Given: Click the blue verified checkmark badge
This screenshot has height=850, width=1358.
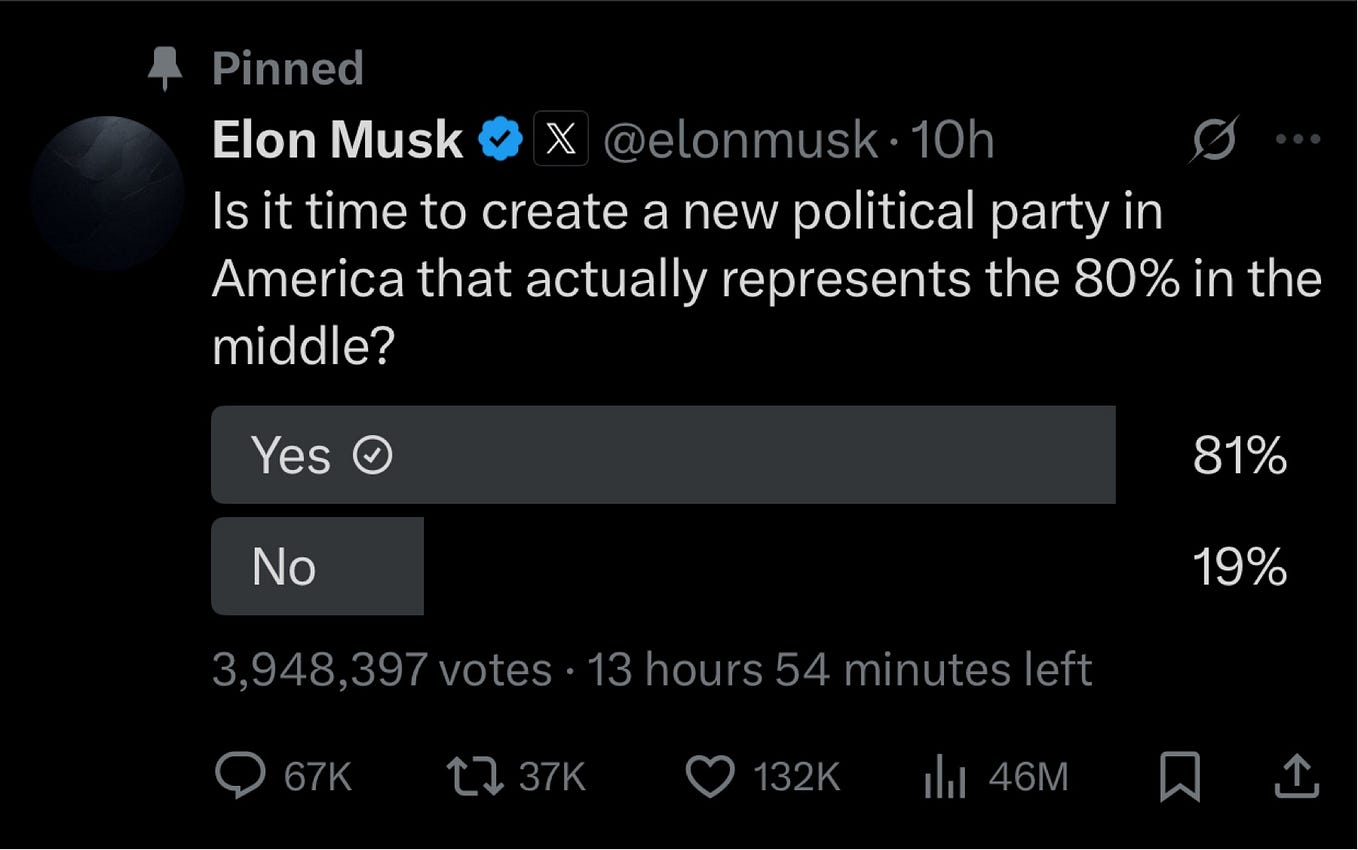Looking at the screenshot, I should [501, 140].
